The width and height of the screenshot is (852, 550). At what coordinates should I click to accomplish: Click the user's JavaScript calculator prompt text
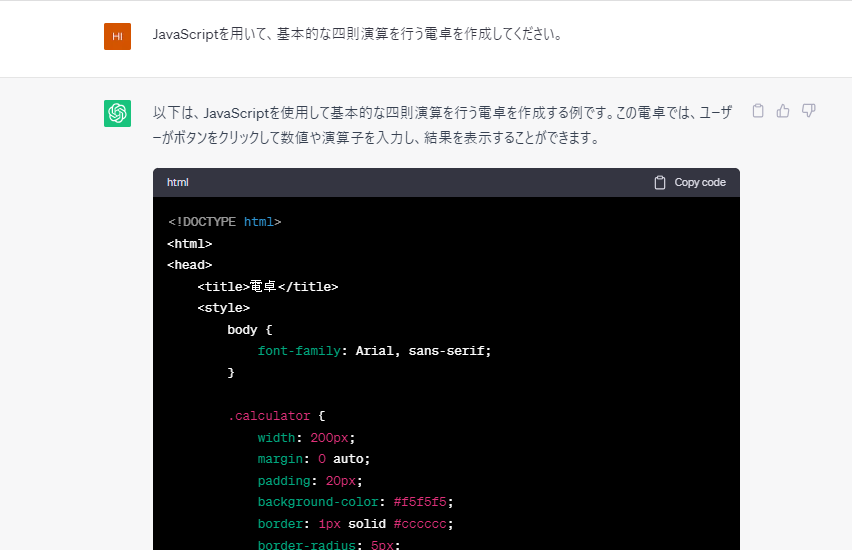click(358, 35)
